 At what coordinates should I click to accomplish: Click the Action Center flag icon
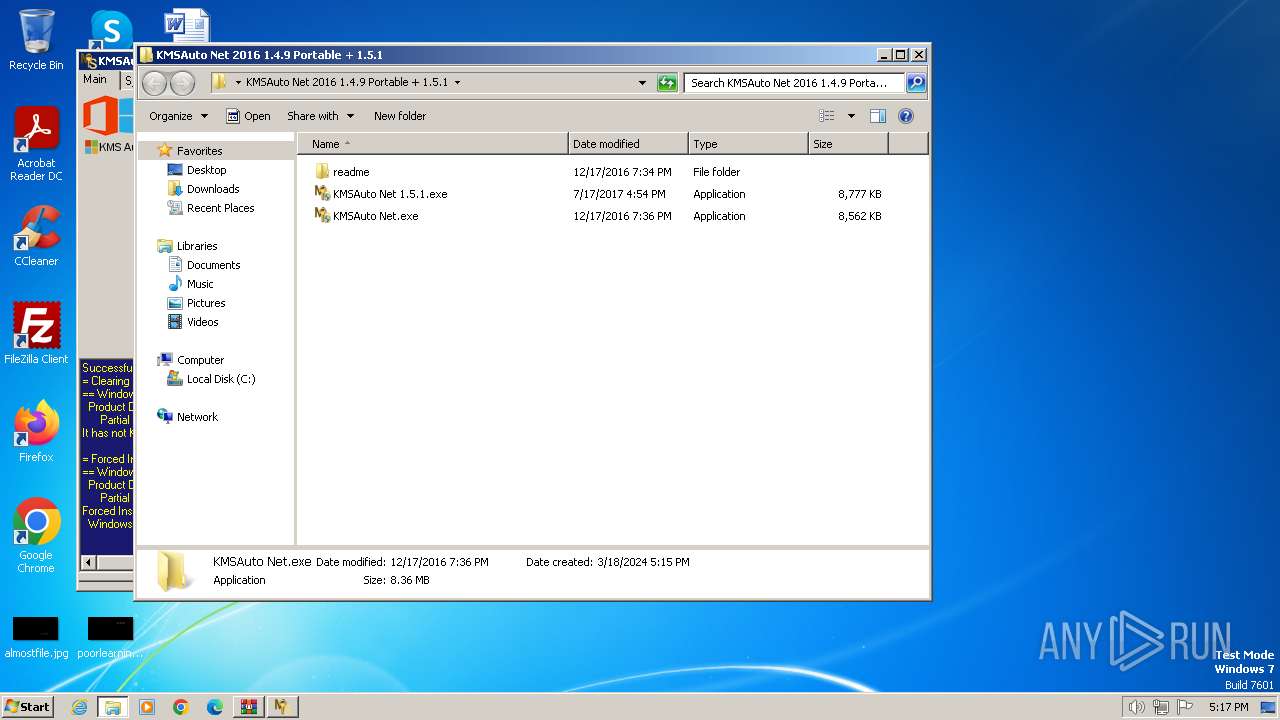1185,707
